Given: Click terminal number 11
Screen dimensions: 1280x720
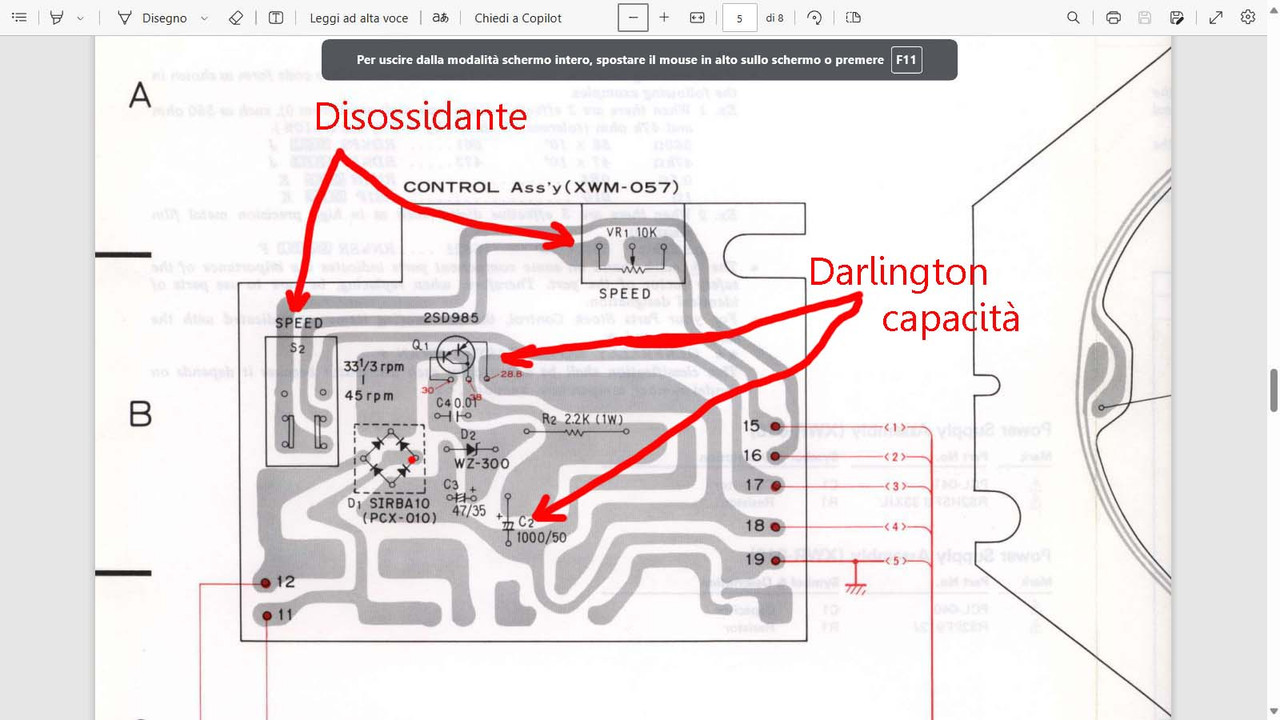Looking at the screenshot, I should (285, 616).
